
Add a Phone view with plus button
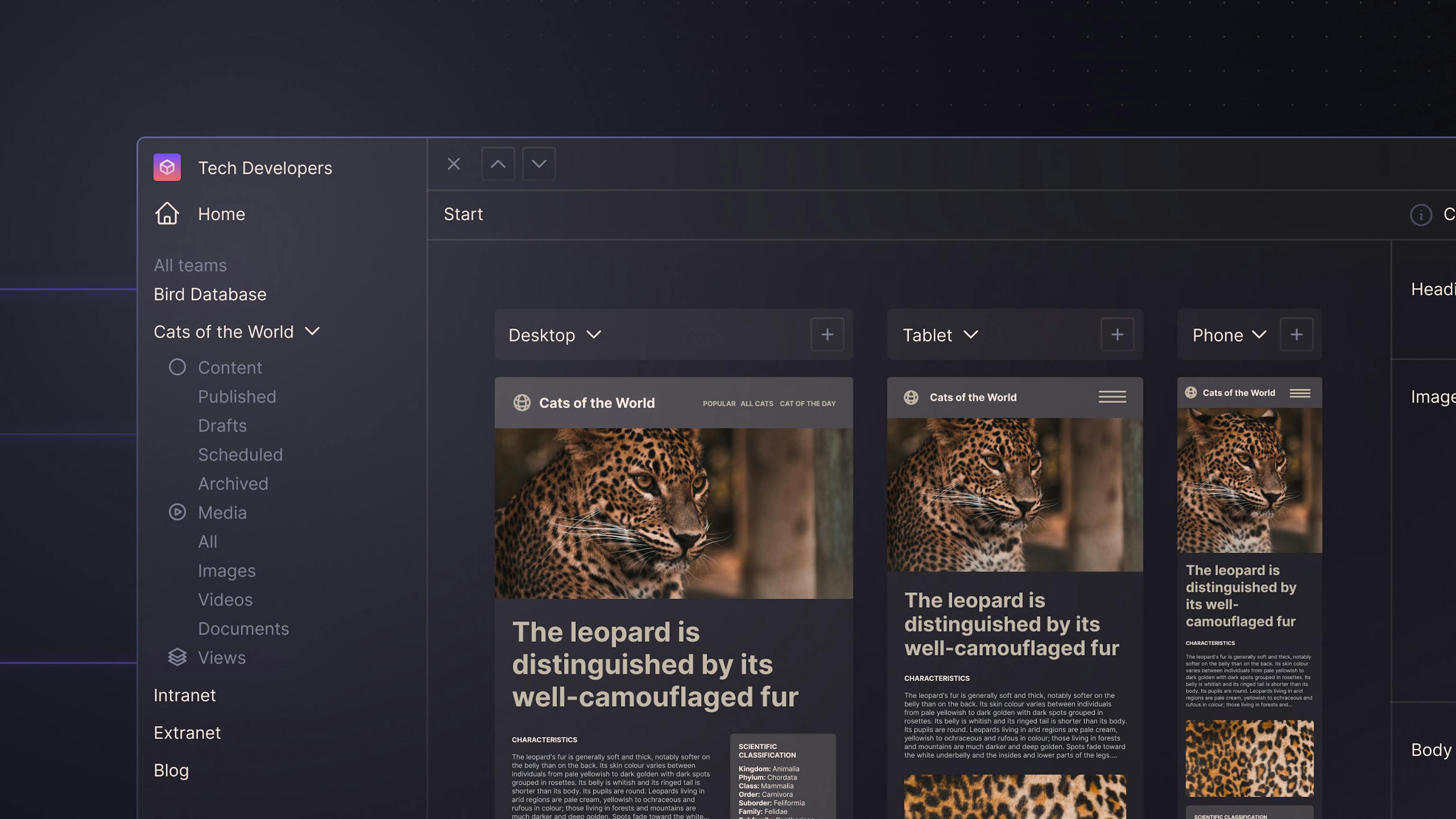(x=1296, y=334)
